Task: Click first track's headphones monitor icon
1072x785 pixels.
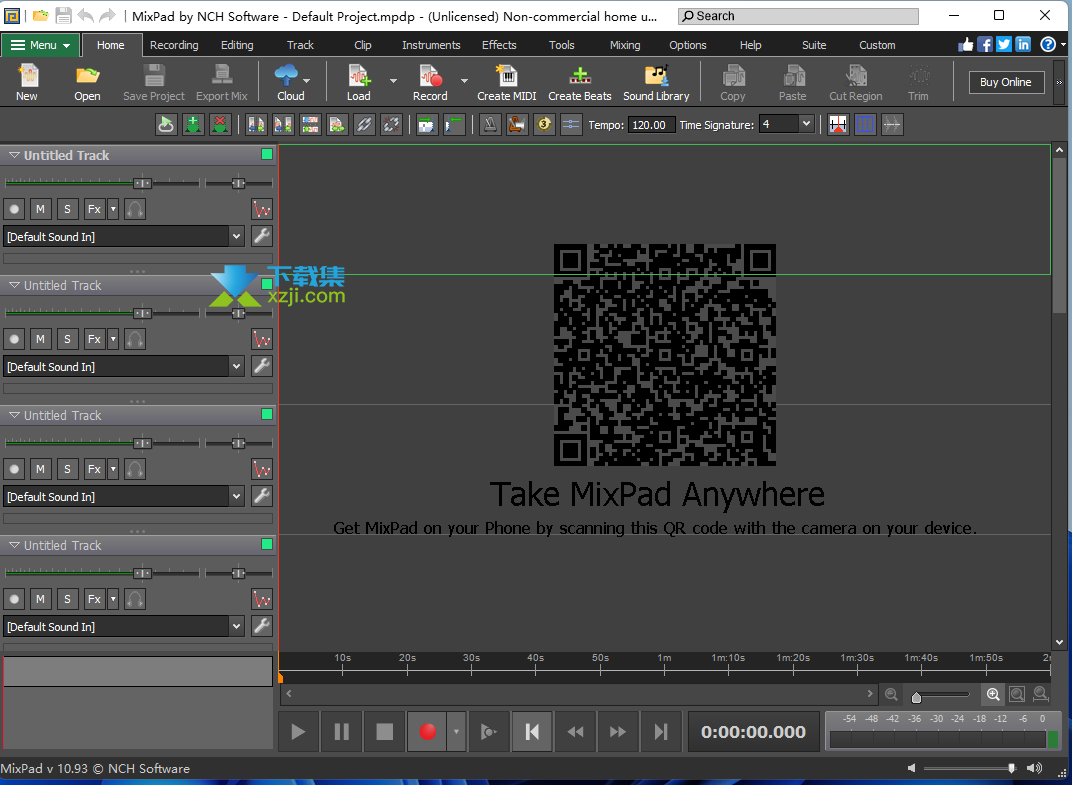Action: pos(135,209)
